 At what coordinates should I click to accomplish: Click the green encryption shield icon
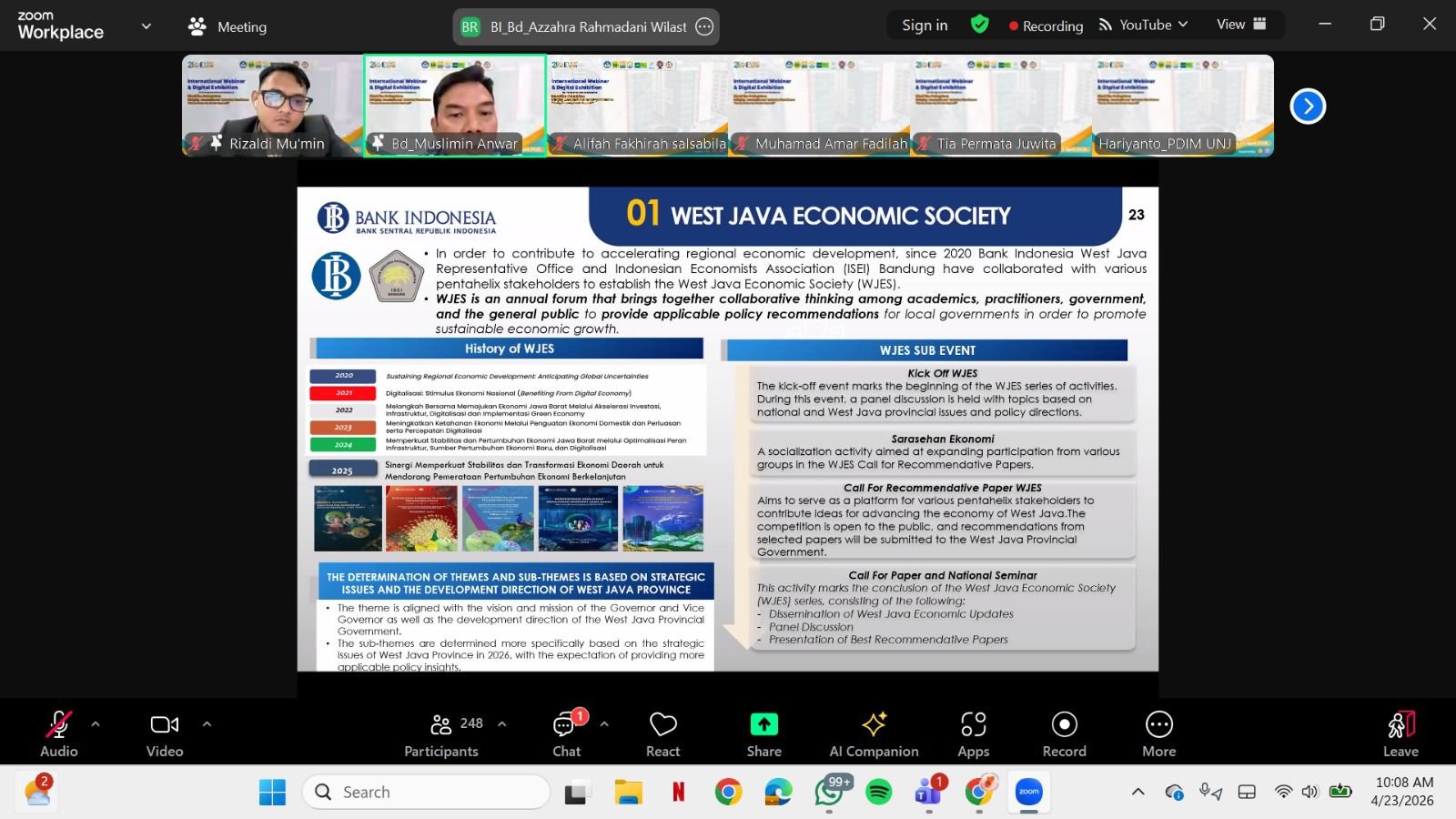[x=979, y=25]
